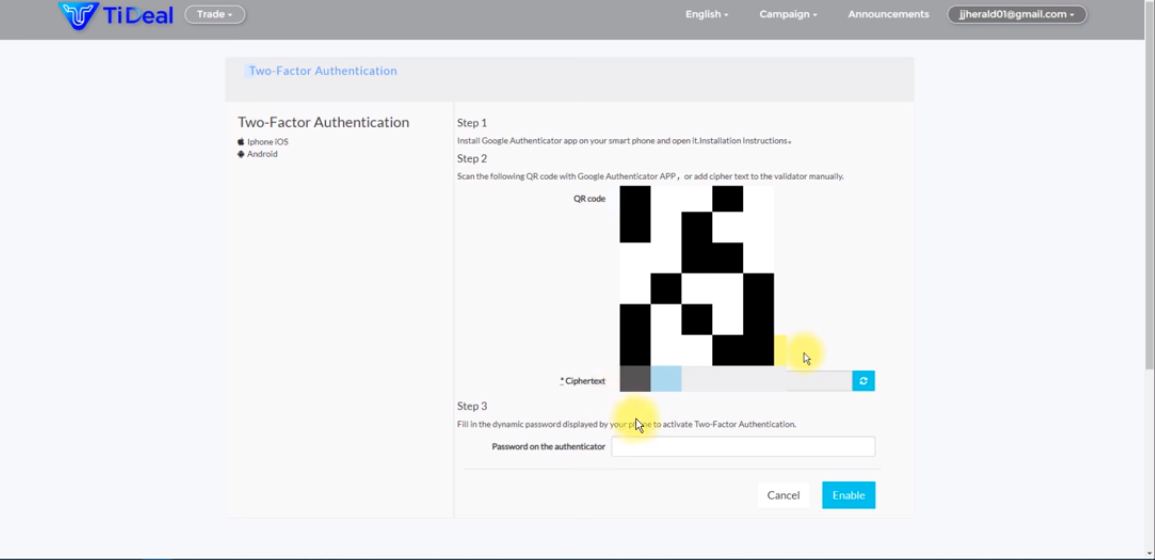1155x560 pixels.
Task: Click the "QR code" label
Action: point(589,198)
